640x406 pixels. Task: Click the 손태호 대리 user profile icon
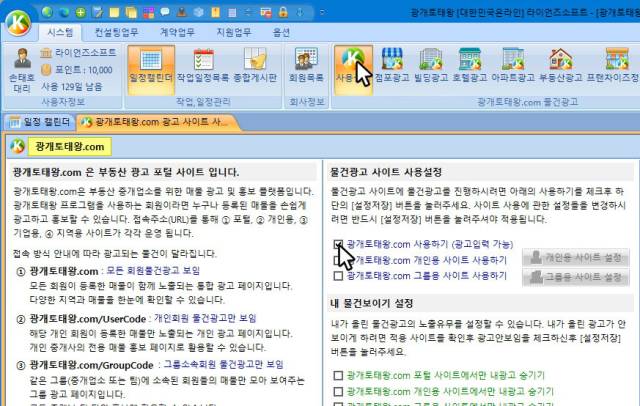click(x=22, y=70)
